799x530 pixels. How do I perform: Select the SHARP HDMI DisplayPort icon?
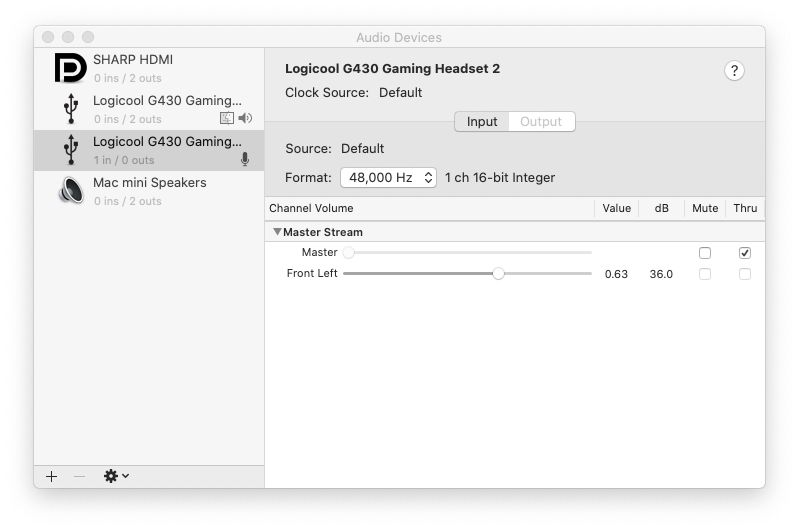70,68
